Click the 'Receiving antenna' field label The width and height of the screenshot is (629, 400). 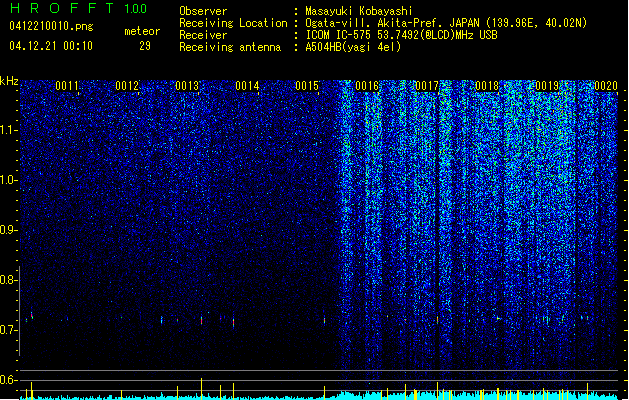230,47
